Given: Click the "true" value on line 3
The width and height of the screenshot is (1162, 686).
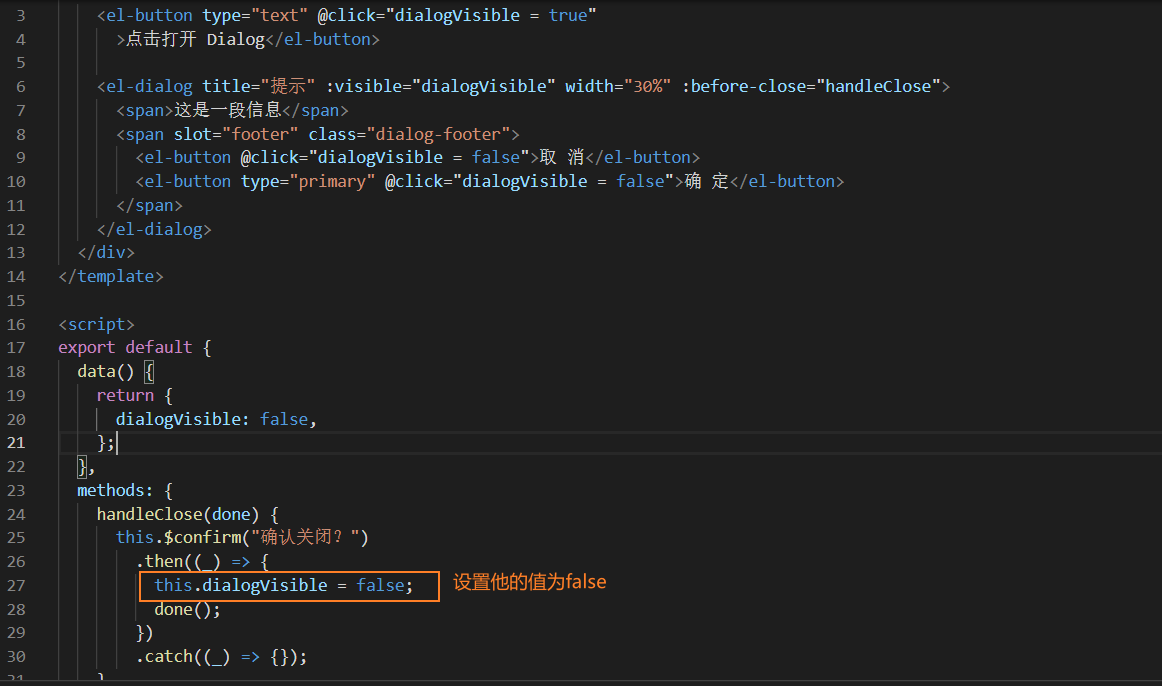Looking at the screenshot, I should pyautogui.click(x=568, y=16).
